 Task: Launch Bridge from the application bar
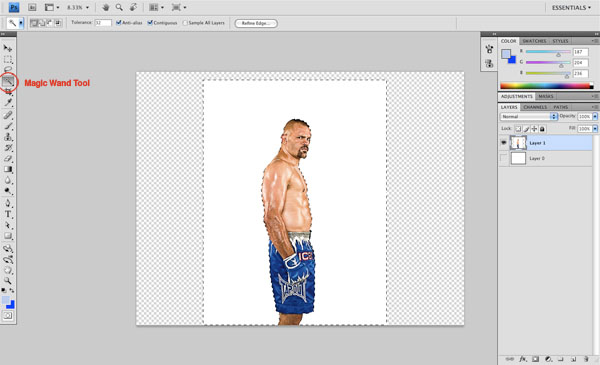point(32,7)
